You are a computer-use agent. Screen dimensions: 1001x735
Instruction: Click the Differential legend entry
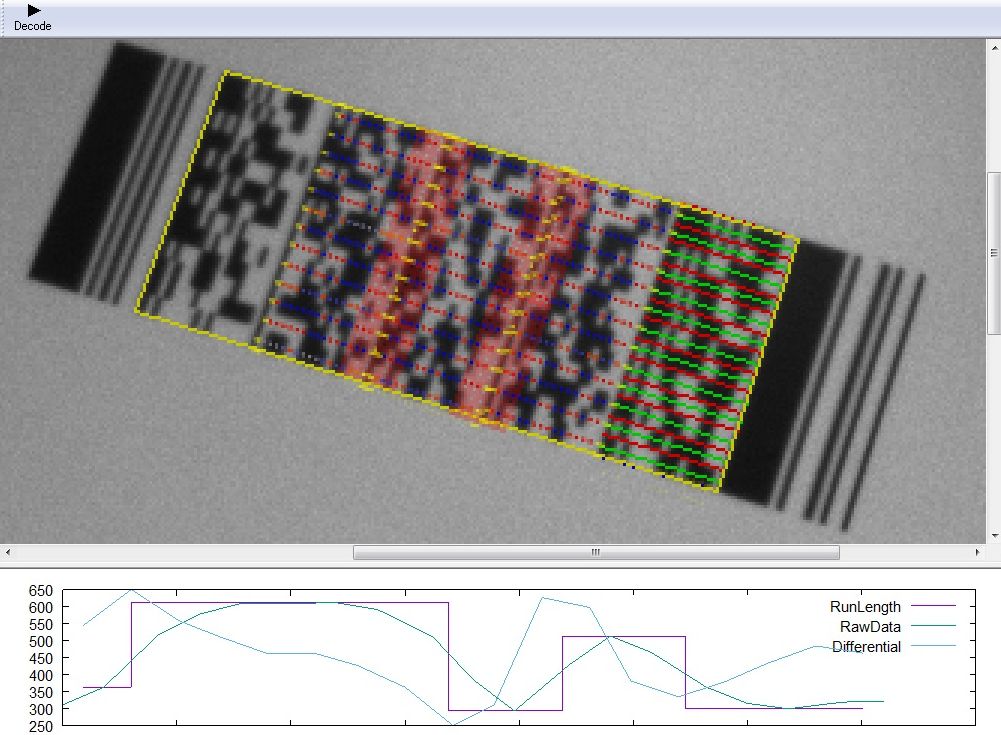click(866, 647)
